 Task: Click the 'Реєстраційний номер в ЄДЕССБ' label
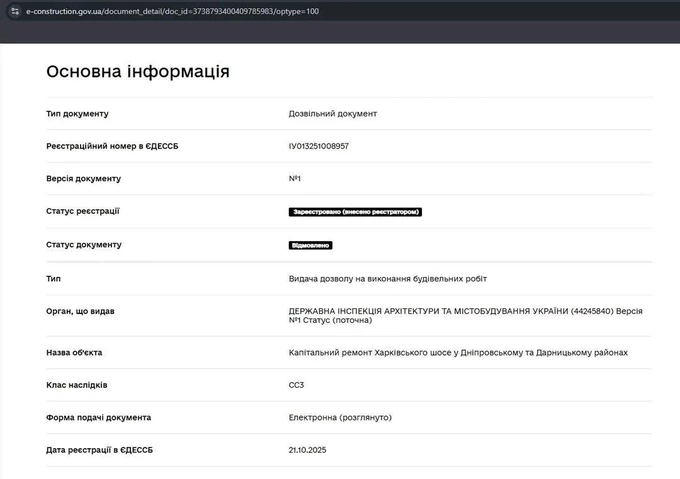click(112, 146)
